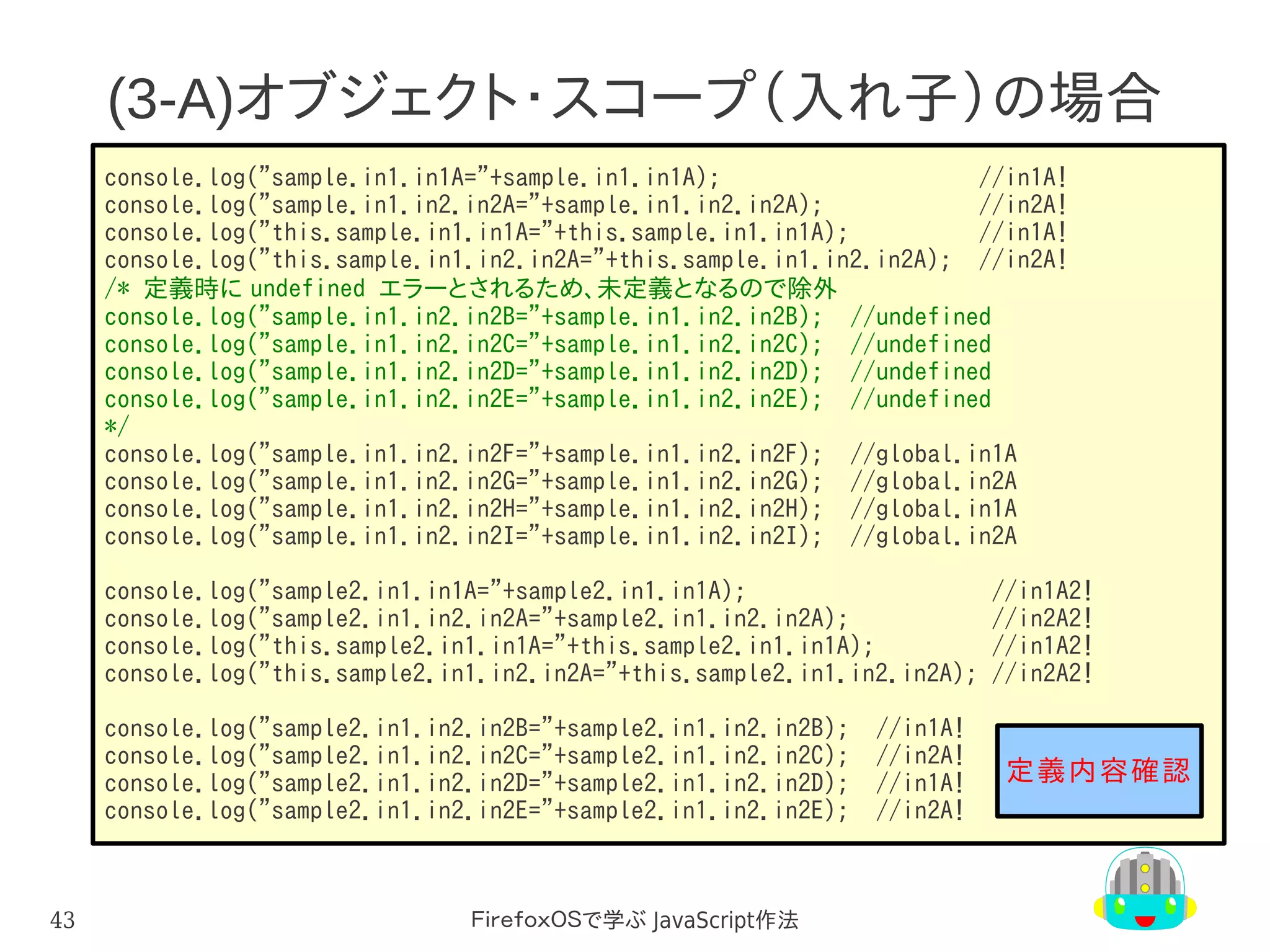The width and height of the screenshot is (1270, 952).
Task: Click the page number 43
Action: (63, 920)
